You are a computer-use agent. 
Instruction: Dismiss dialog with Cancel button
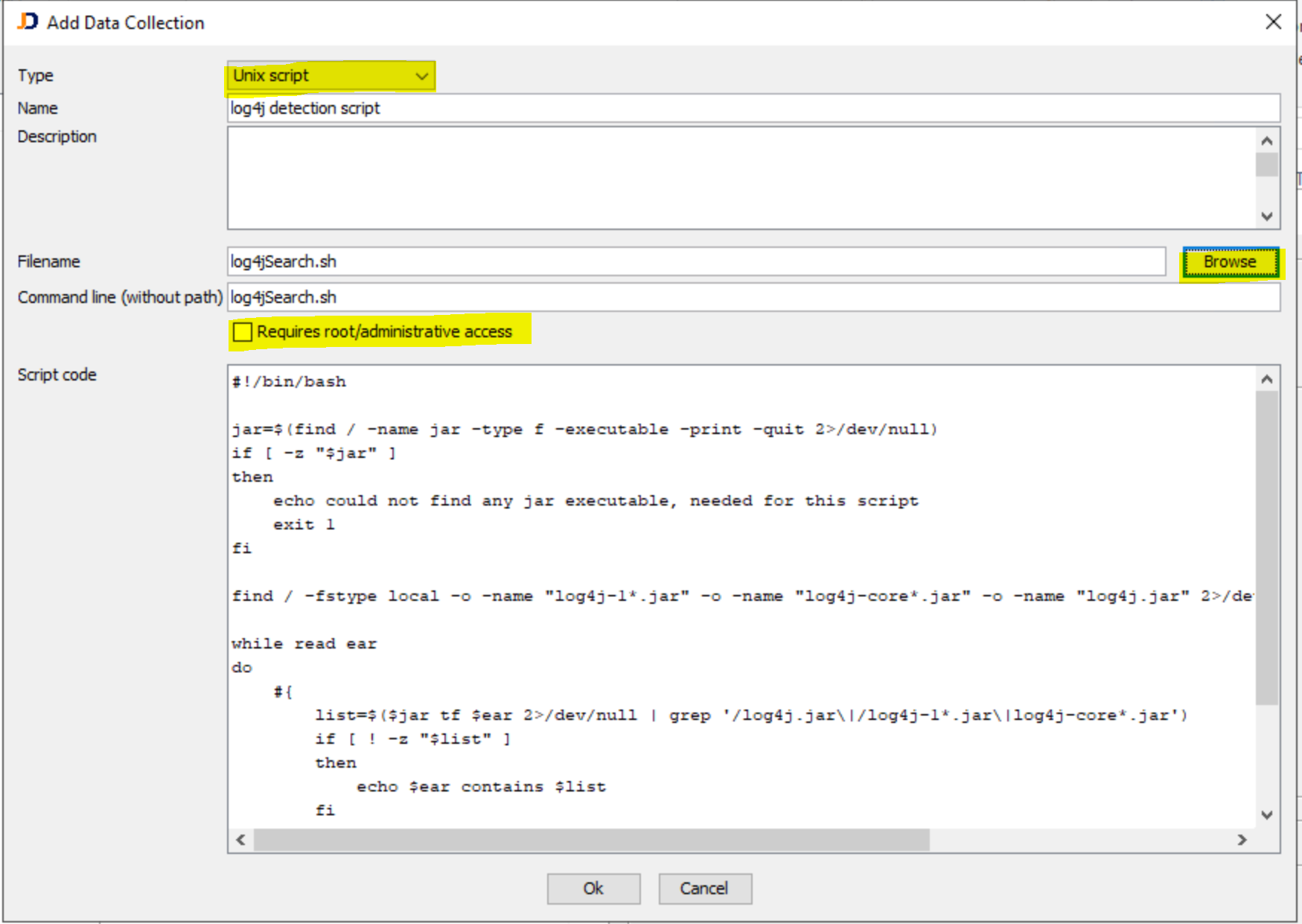tap(704, 888)
